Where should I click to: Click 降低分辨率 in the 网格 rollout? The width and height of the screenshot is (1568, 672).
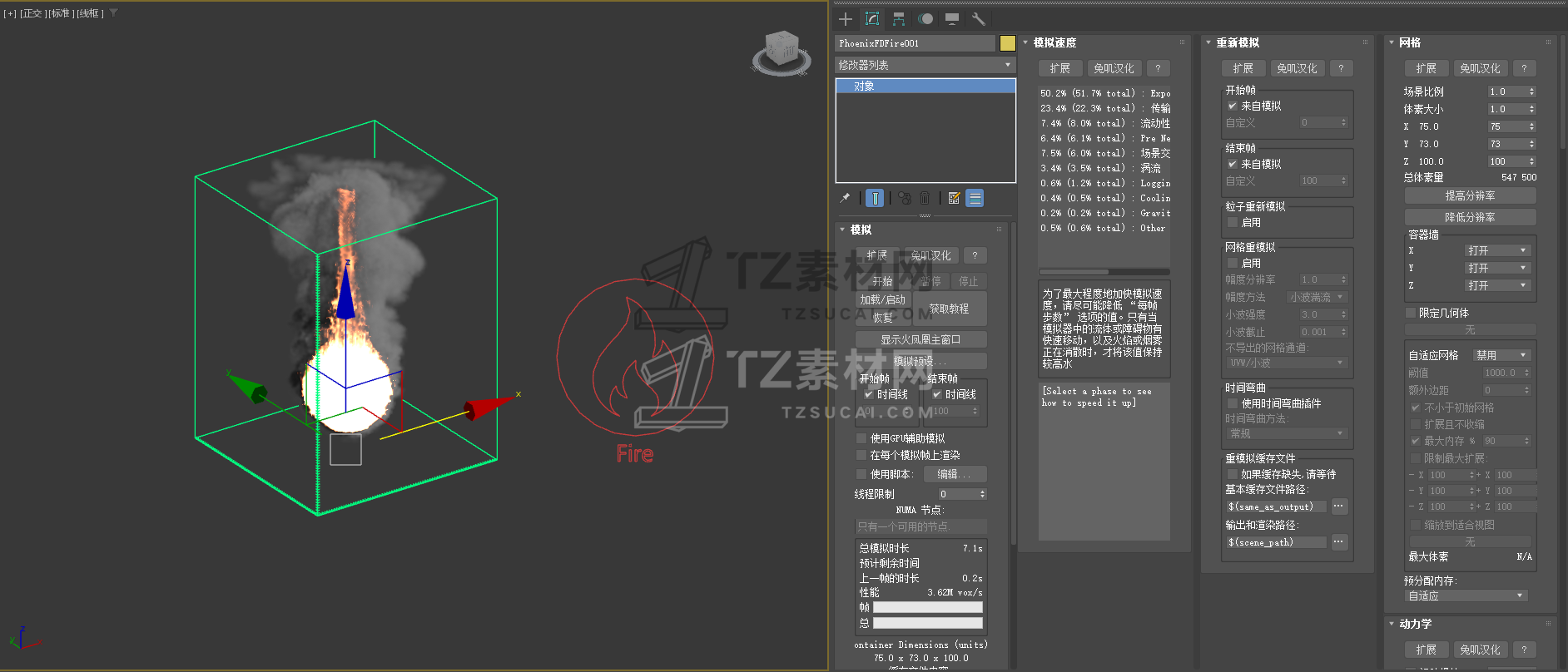tap(1470, 217)
